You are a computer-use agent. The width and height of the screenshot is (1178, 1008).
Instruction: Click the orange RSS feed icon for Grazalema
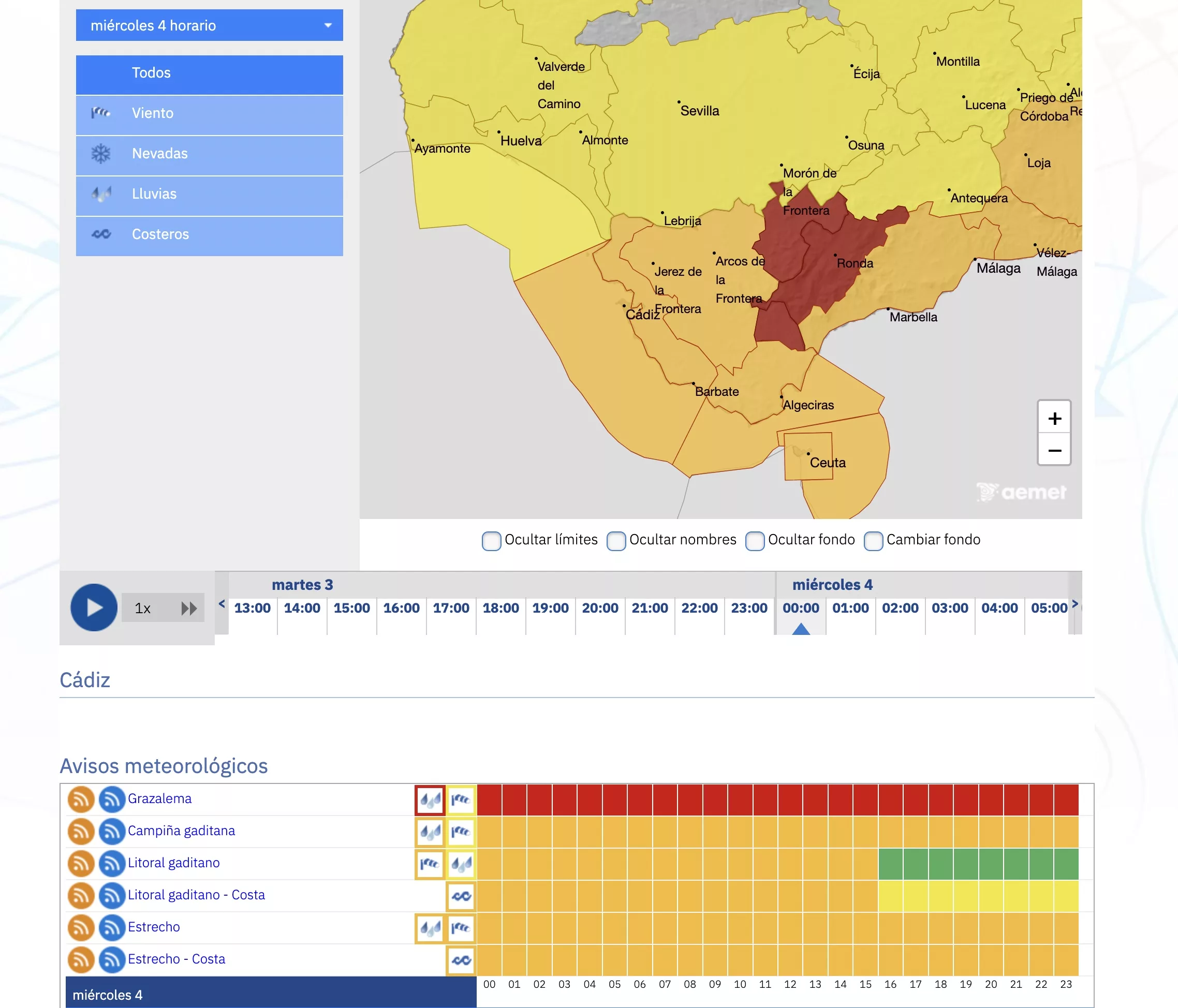click(x=81, y=799)
